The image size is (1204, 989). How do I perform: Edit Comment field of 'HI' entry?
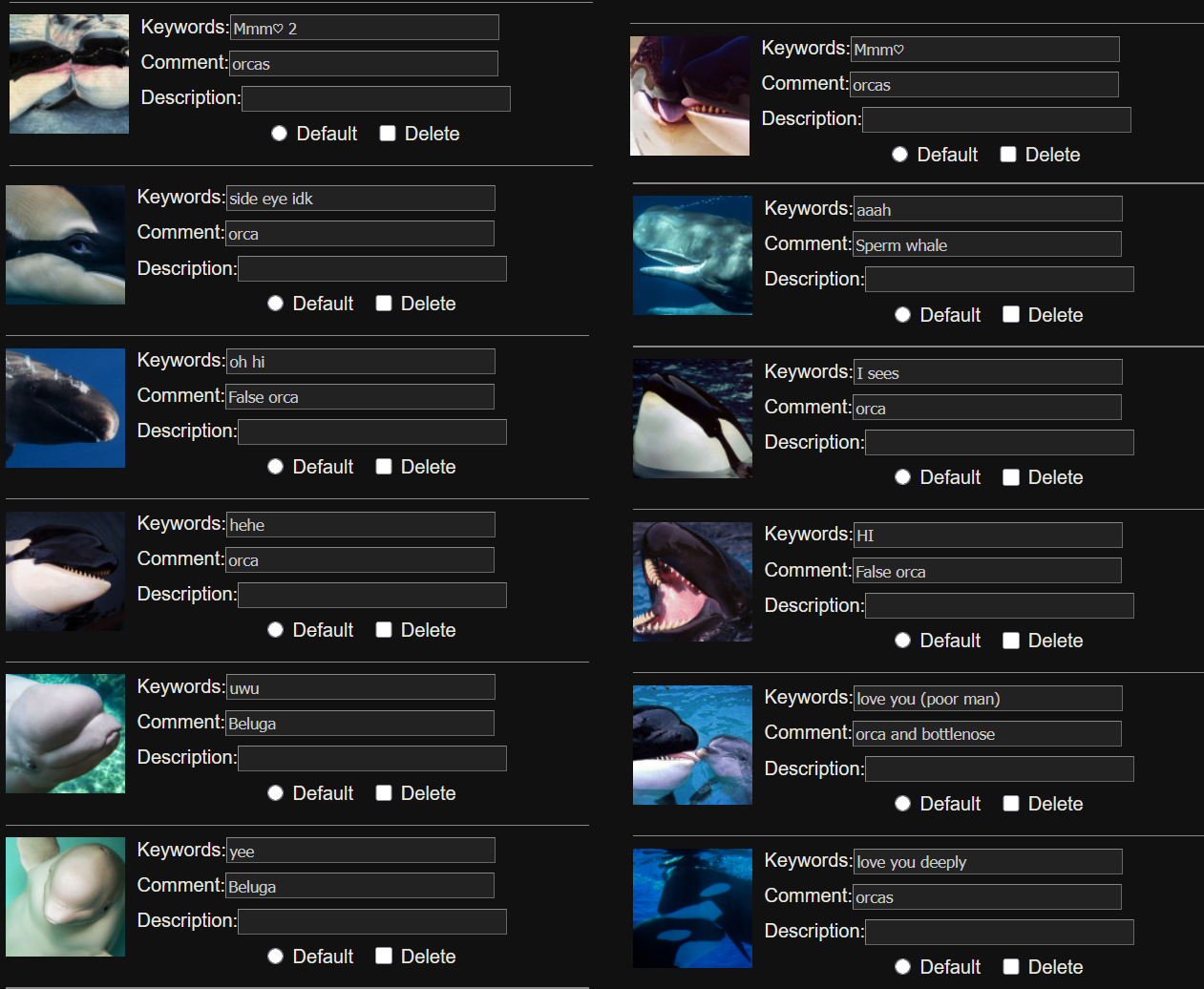[x=987, y=571]
